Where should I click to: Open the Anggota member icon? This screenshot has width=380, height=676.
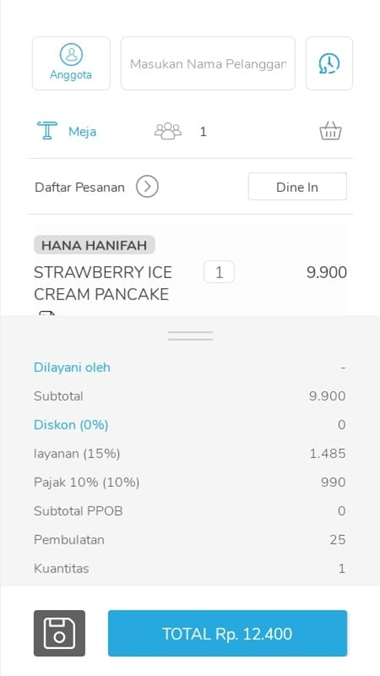click(71, 63)
